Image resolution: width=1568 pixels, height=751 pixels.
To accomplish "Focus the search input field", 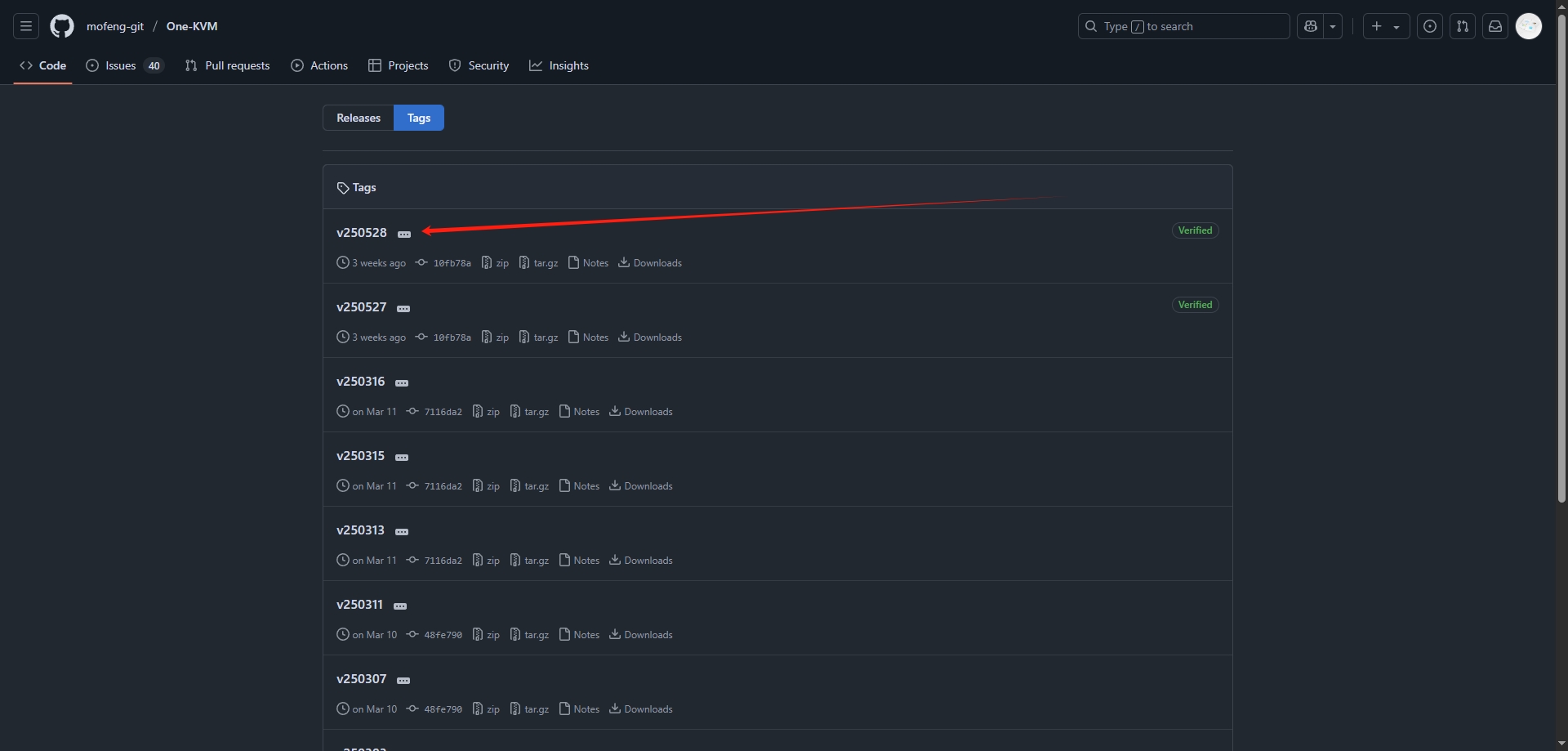I will tap(1183, 26).
